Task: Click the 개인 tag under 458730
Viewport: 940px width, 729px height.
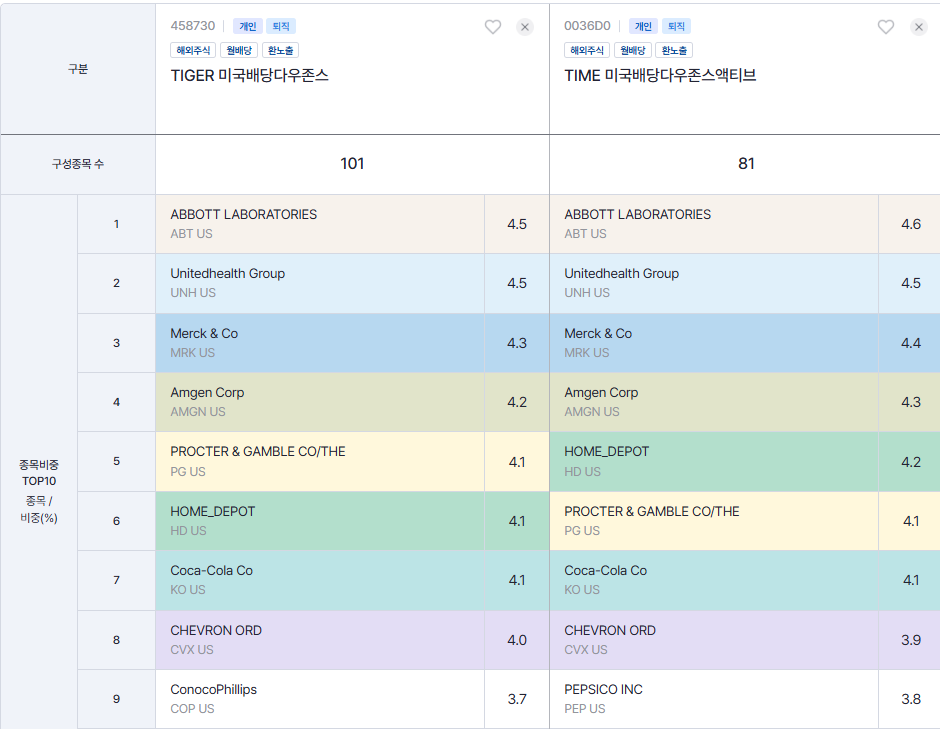Action: 248,26
